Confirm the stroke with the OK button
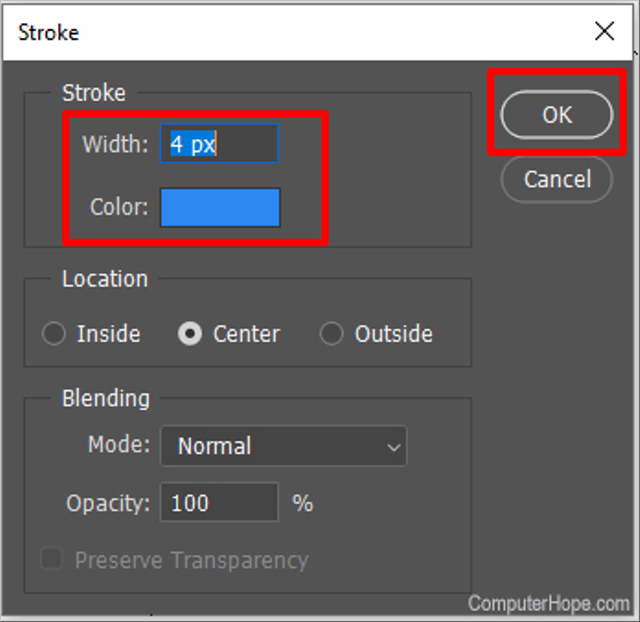Screen dimensions: 640x622 [557, 115]
